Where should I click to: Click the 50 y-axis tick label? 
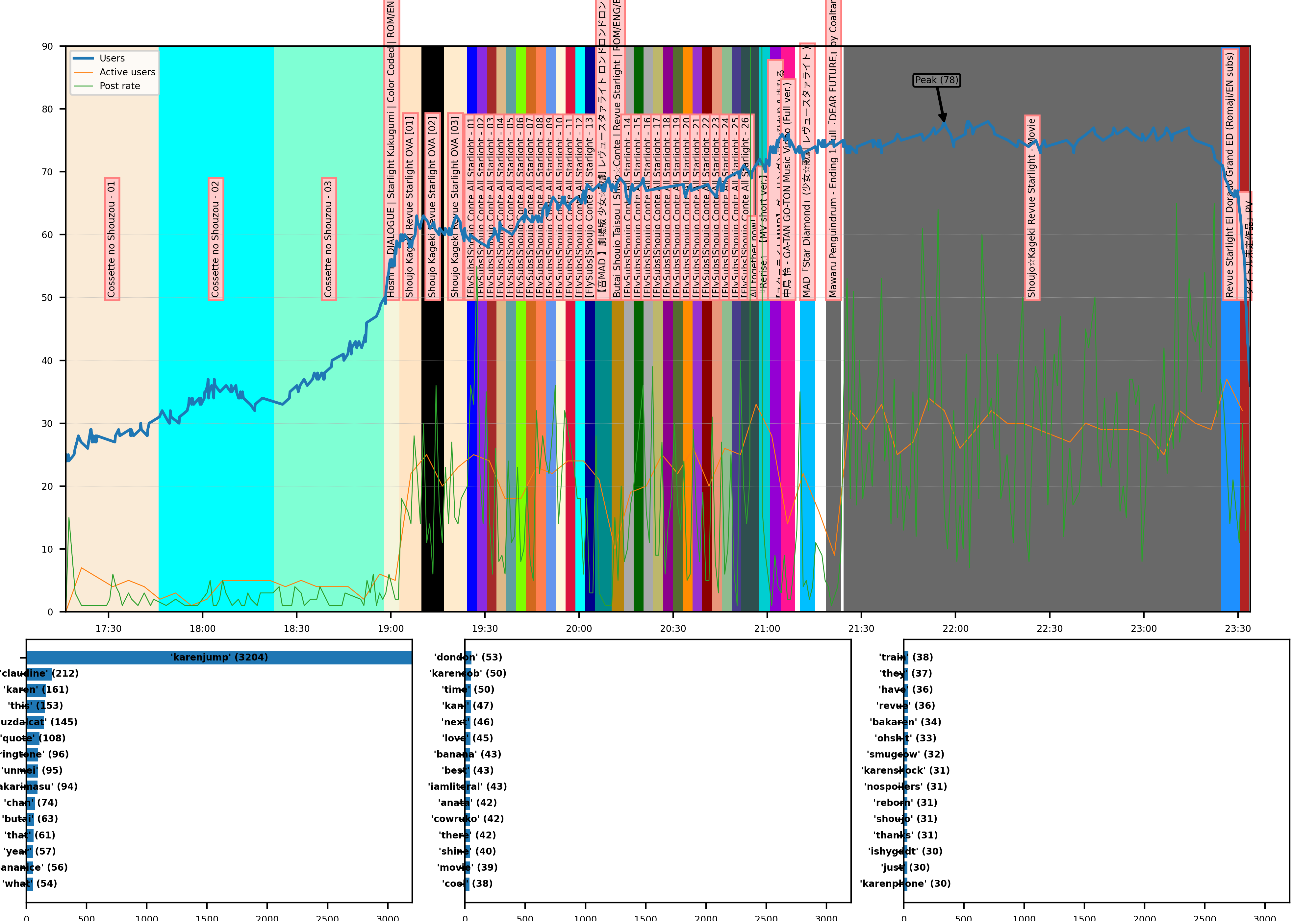coord(48,297)
